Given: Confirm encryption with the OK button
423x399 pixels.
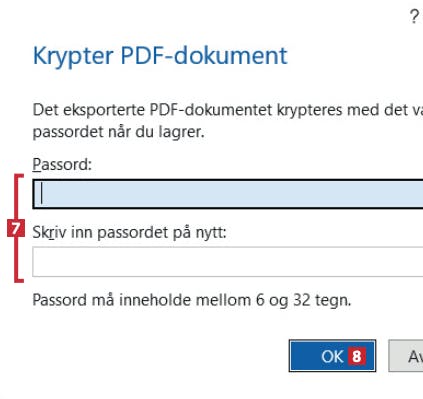Looking at the screenshot, I should point(332,356).
